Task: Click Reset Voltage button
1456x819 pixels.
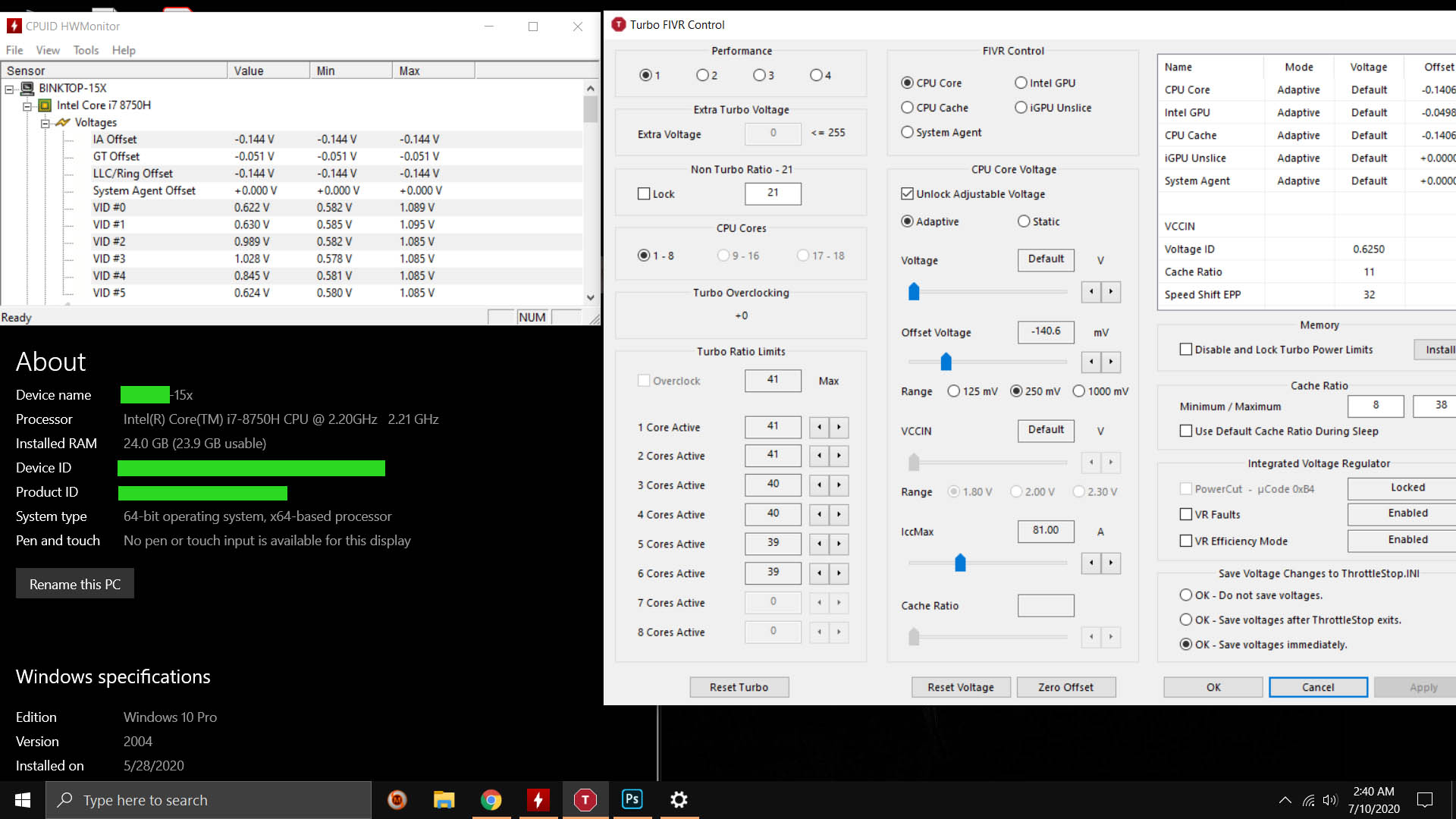Action: pyautogui.click(x=961, y=687)
